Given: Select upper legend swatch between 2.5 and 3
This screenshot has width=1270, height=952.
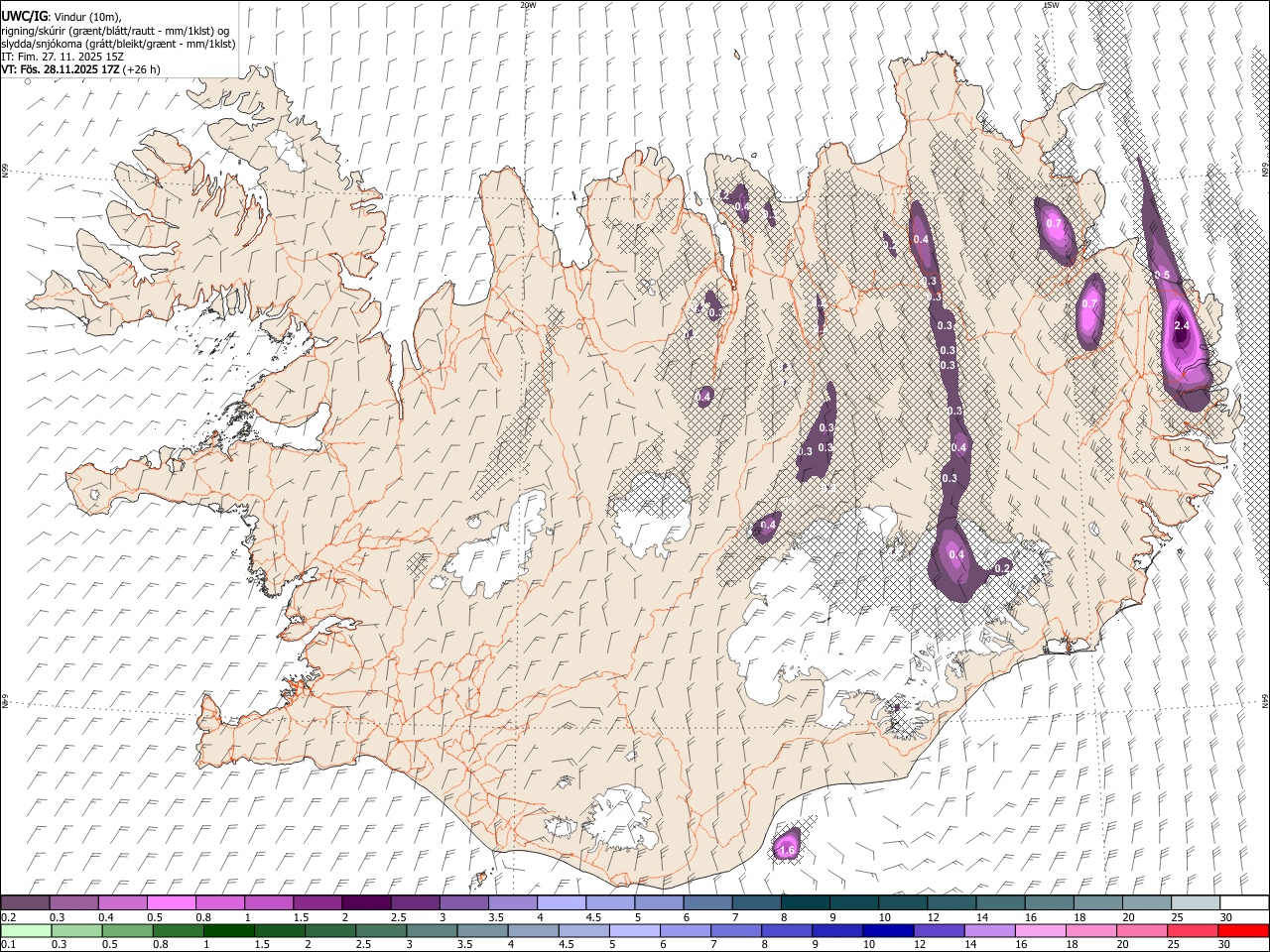Looking at the screenshot, I should point(415,902).
